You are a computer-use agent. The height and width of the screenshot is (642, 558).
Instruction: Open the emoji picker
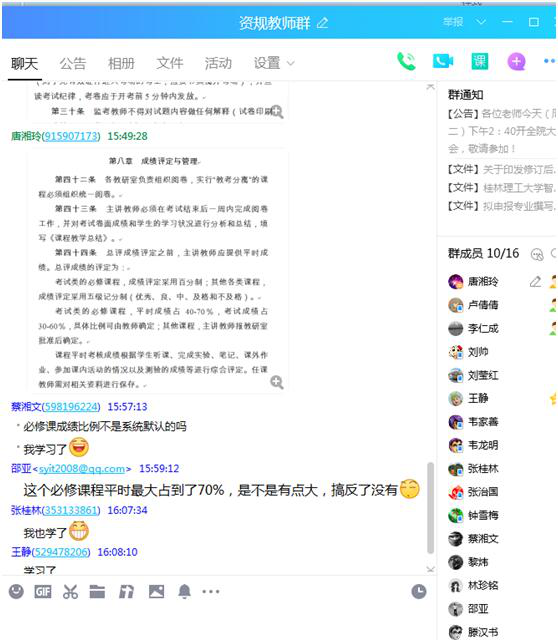pyautogui.click(x=16, y=591)
